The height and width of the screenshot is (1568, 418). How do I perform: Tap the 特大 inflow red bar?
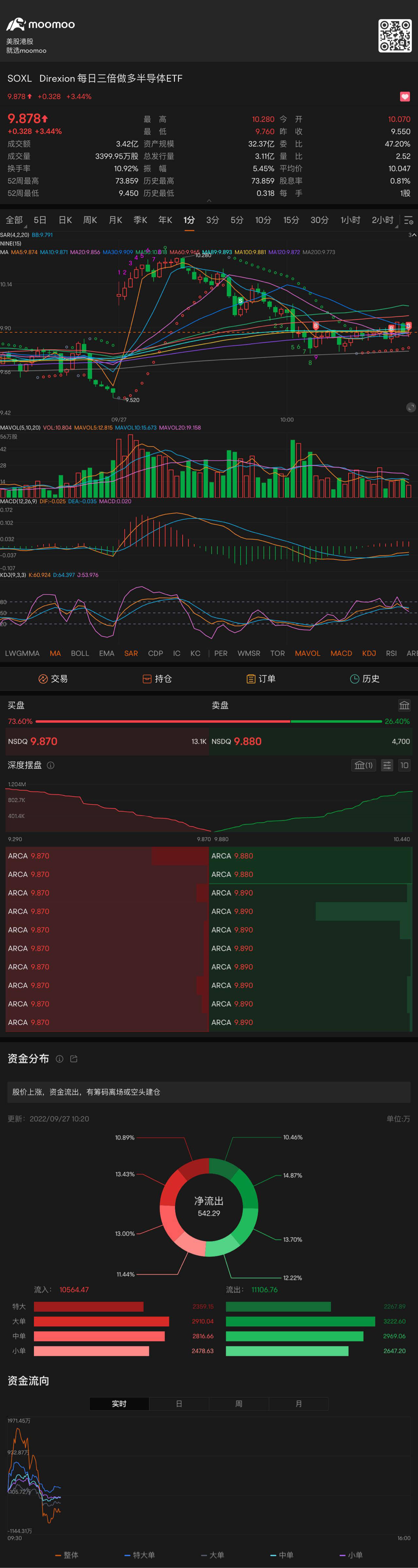[89, 1306]
